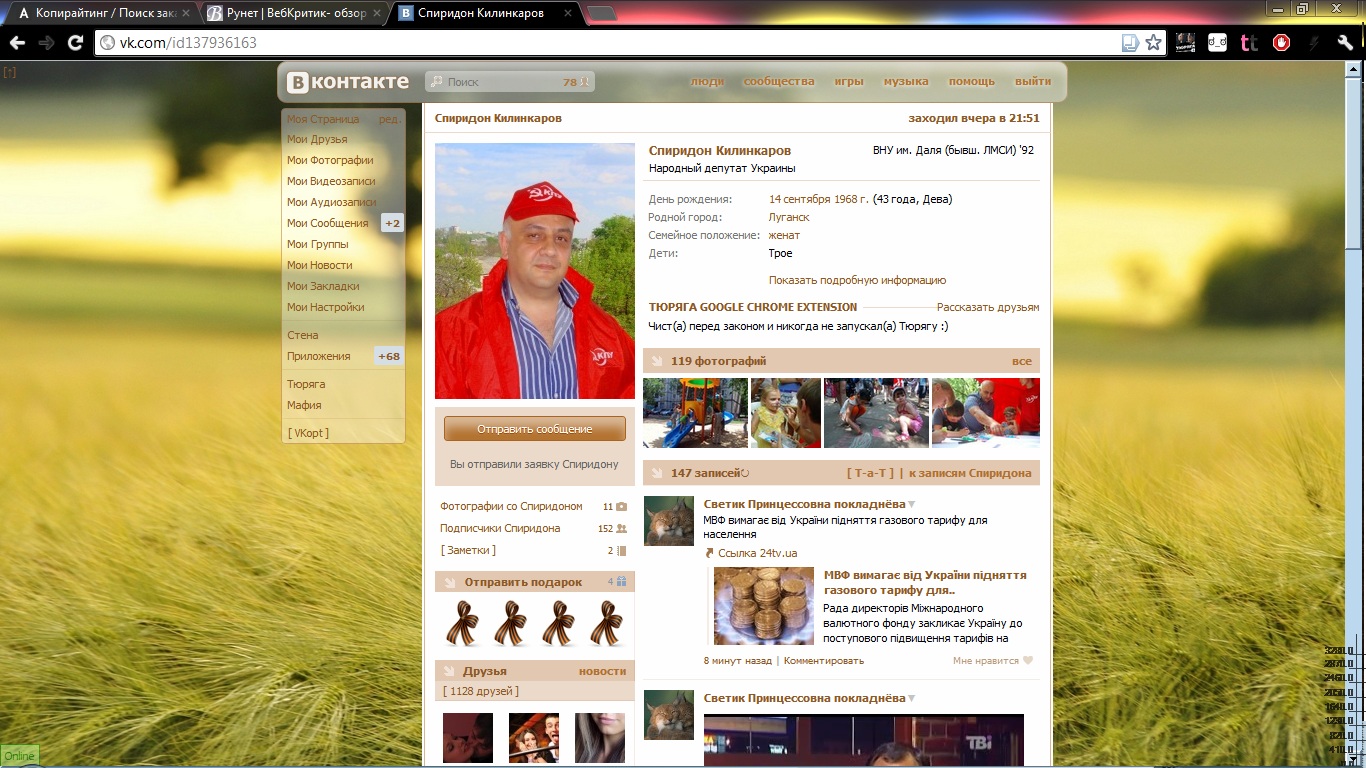This screenshot has width=1366, height=768.
Task: Click the browser back arrow
Action: (x=17, y=43)
